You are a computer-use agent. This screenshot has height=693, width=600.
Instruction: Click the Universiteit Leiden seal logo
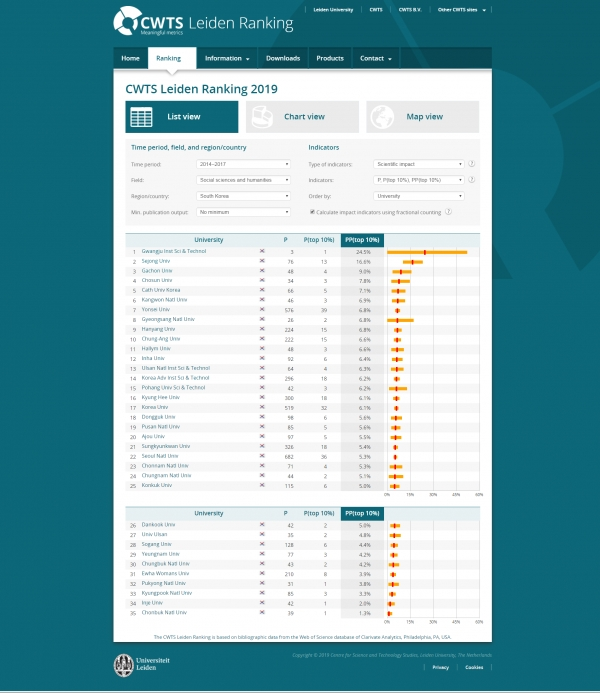(124, 665)
